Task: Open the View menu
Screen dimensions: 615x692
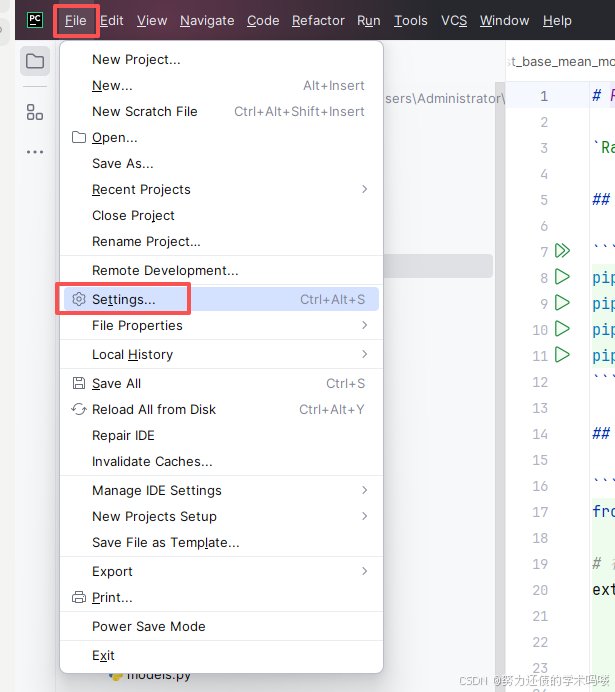Action: click(152, 20)
